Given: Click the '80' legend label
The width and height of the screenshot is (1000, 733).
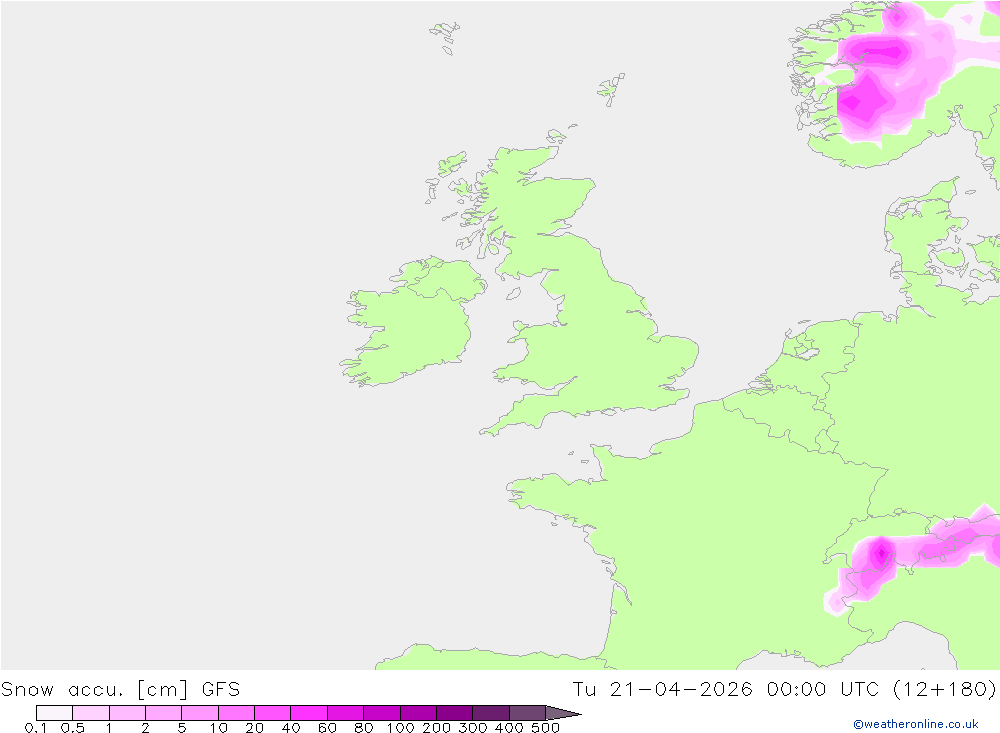Looking at the screenshot, I should pyautogui.click(x=364, y=727).
